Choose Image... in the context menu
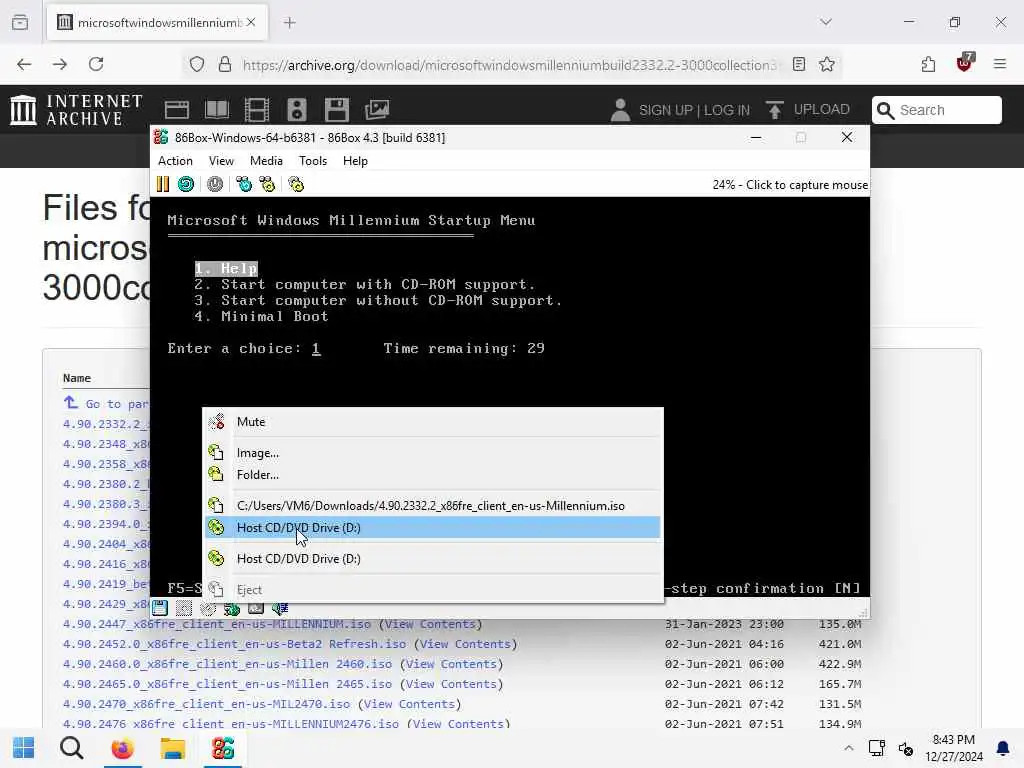The height and width of the screenshot is (768, 1024). (x=433, y=453)
